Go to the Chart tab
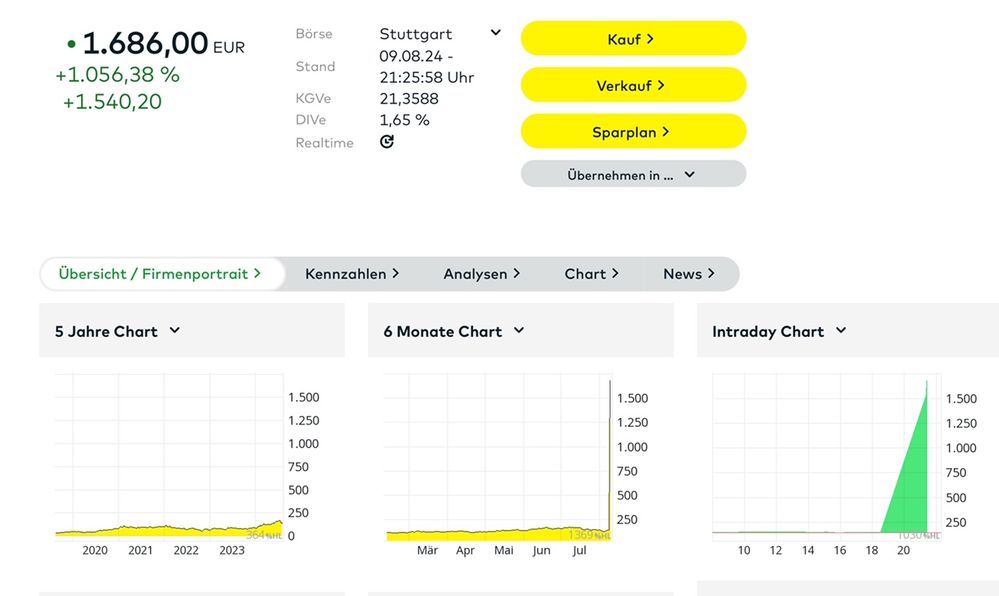The height and width of the screenshot is (596, 999). point(591,274)
